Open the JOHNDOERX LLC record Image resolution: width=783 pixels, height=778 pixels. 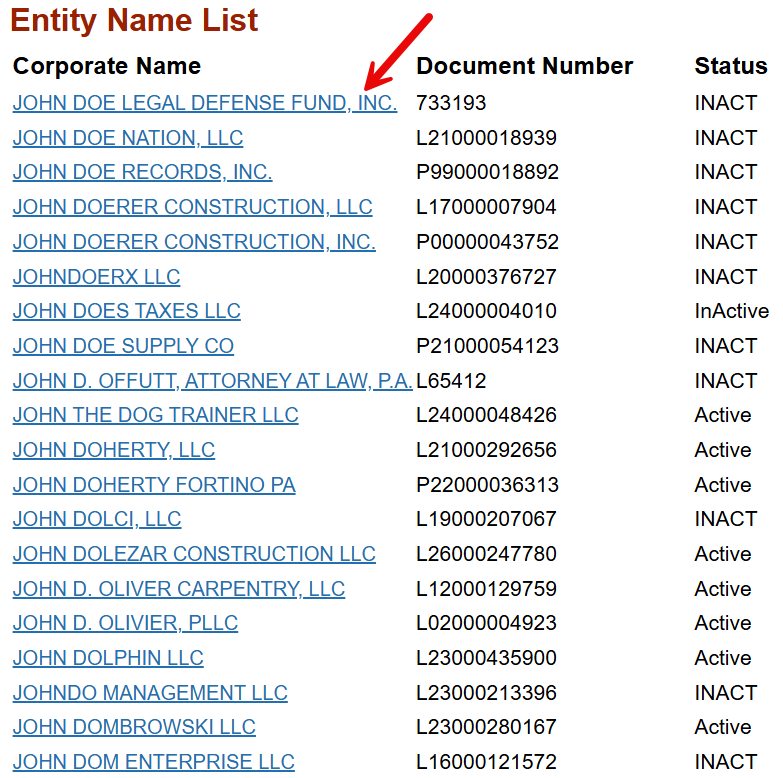click(96, 277)
